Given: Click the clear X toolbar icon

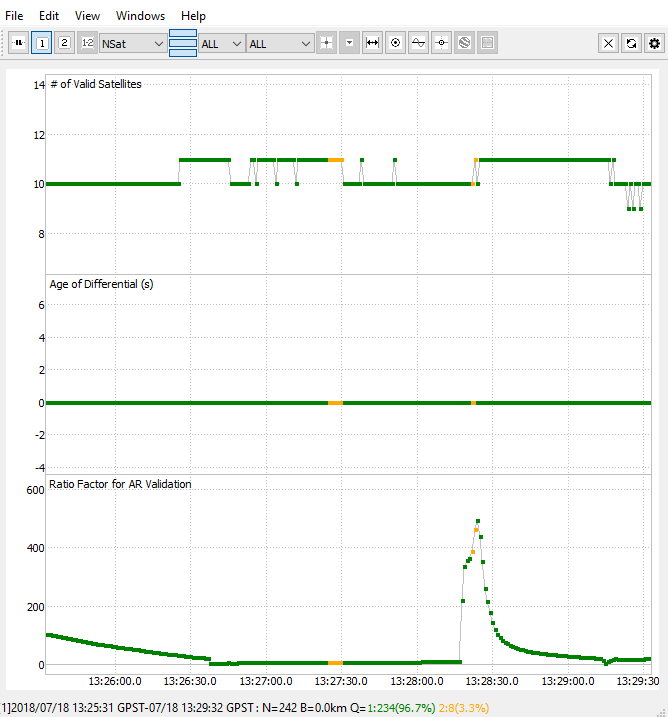Looking at the screenshot, I should tap(609, 43).
